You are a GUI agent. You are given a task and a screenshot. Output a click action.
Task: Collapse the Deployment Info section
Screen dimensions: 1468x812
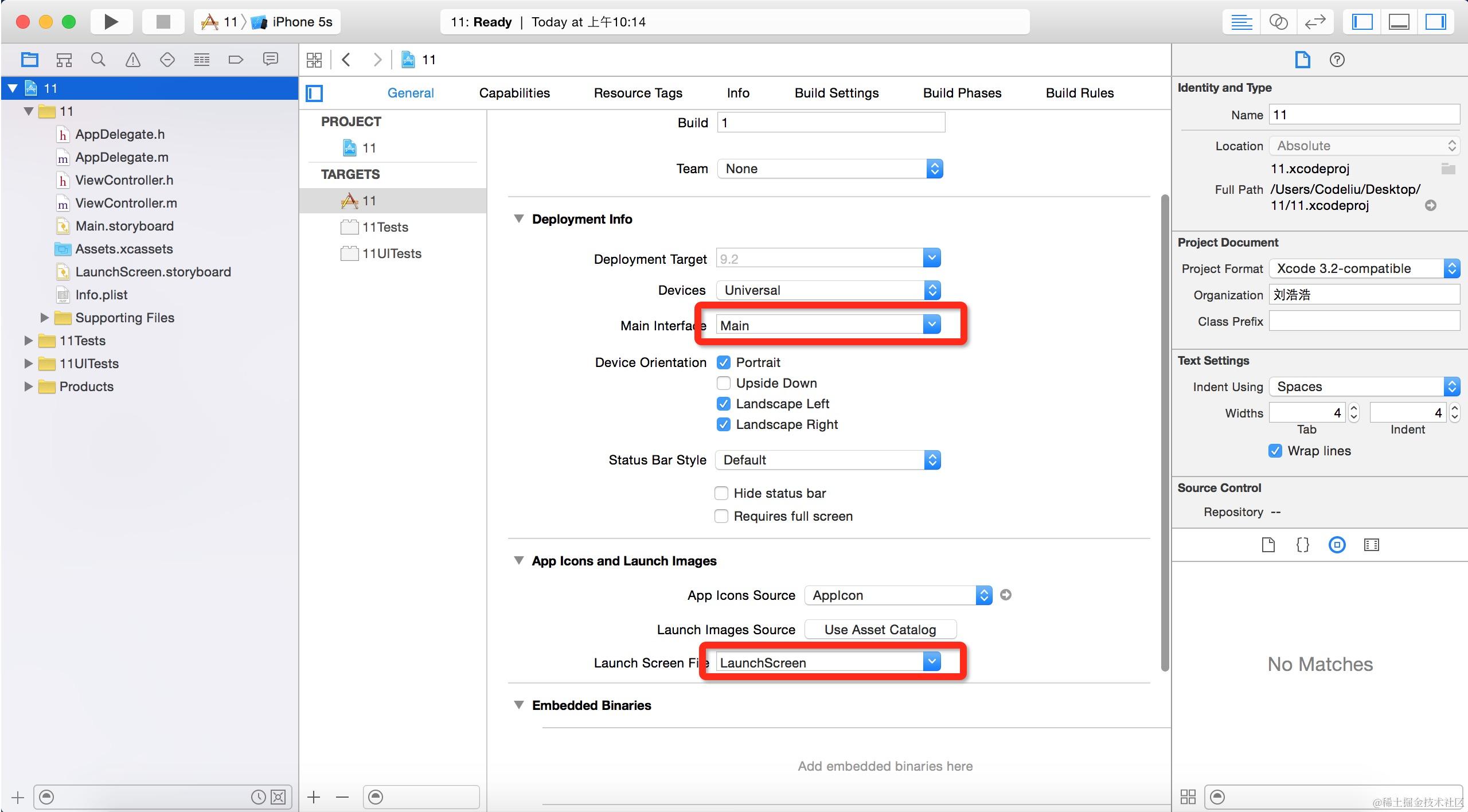tap(519, 219)
